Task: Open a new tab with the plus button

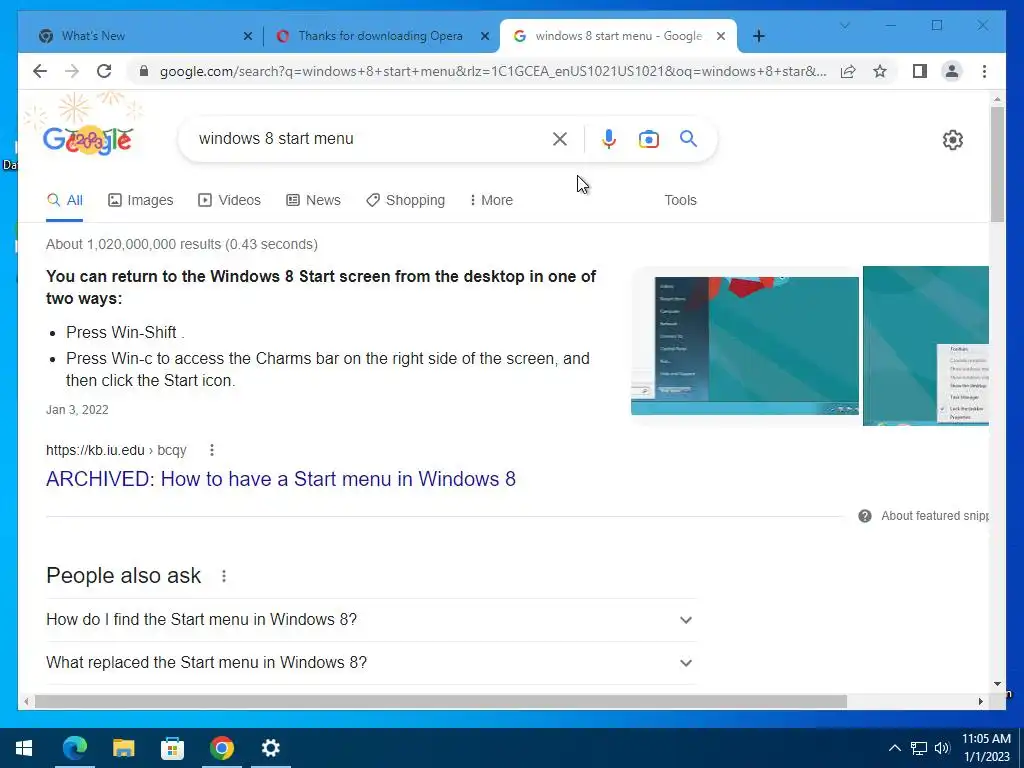Action: [758, 36]
